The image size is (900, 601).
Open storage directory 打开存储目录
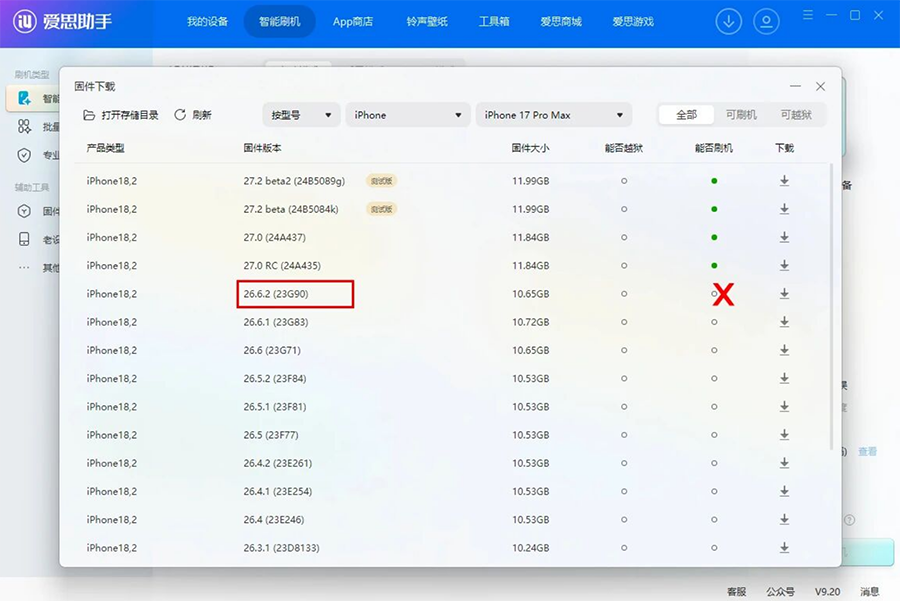[121, 115]
